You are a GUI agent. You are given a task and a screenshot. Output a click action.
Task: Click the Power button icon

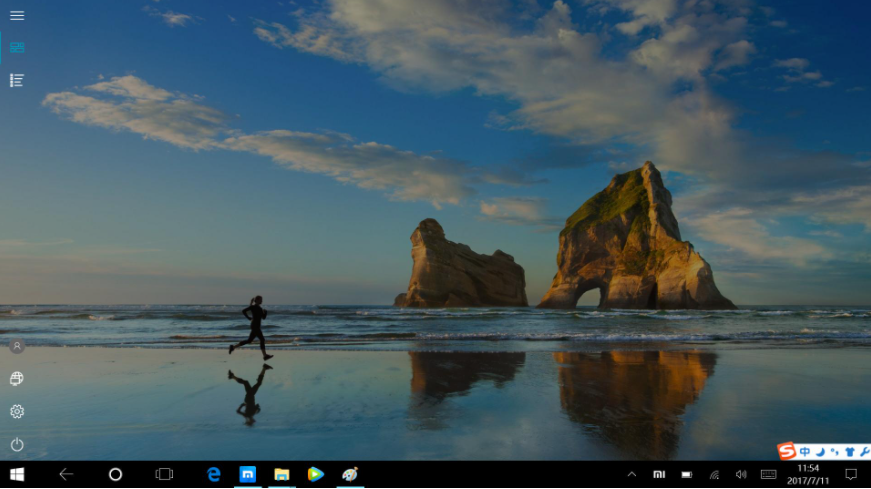click(17, 444)
